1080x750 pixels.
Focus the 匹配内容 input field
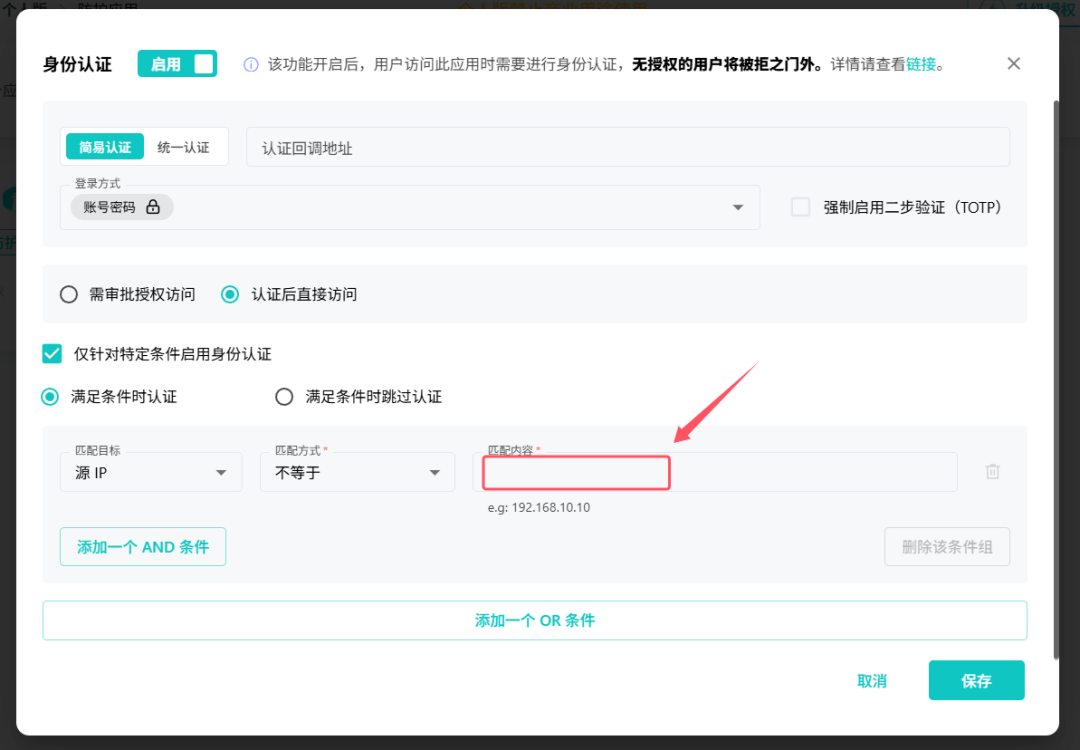point(715,472)
